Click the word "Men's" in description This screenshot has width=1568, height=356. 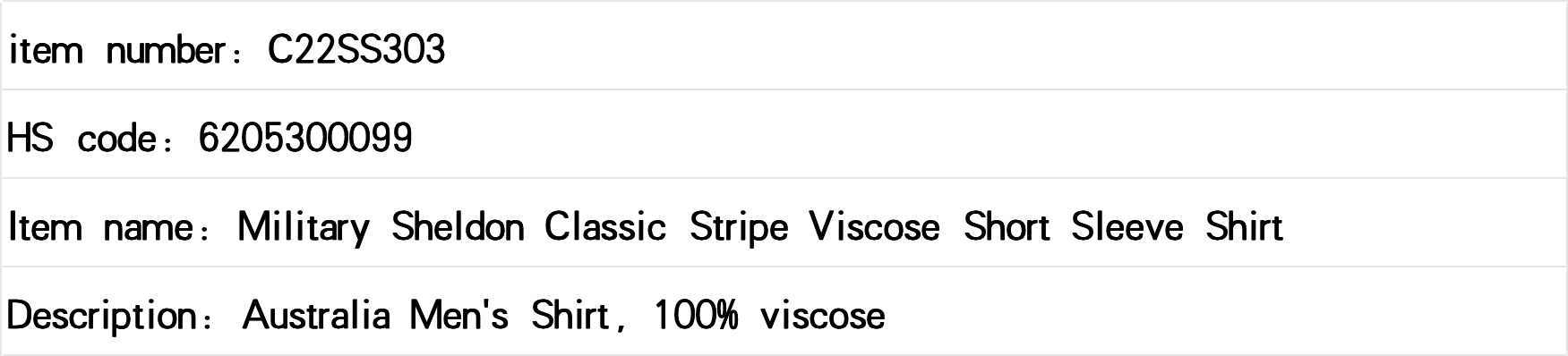459,316
